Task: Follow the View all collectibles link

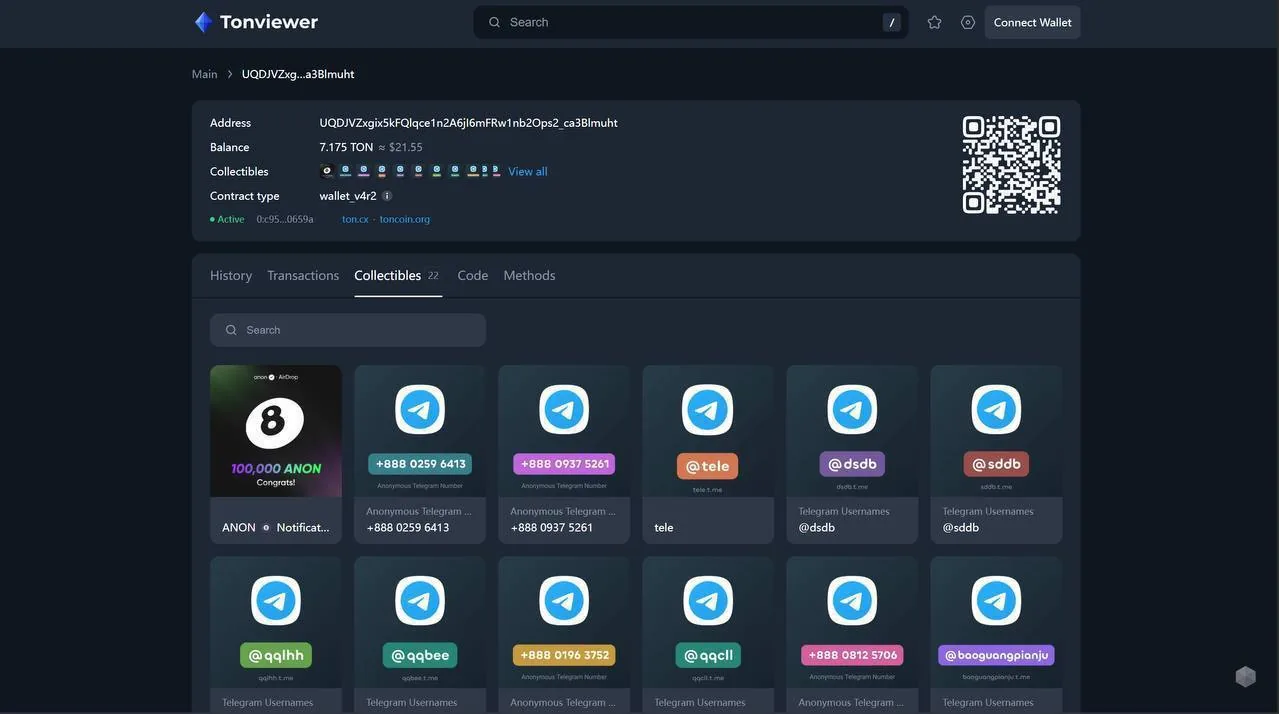Action: coord(528,172)
